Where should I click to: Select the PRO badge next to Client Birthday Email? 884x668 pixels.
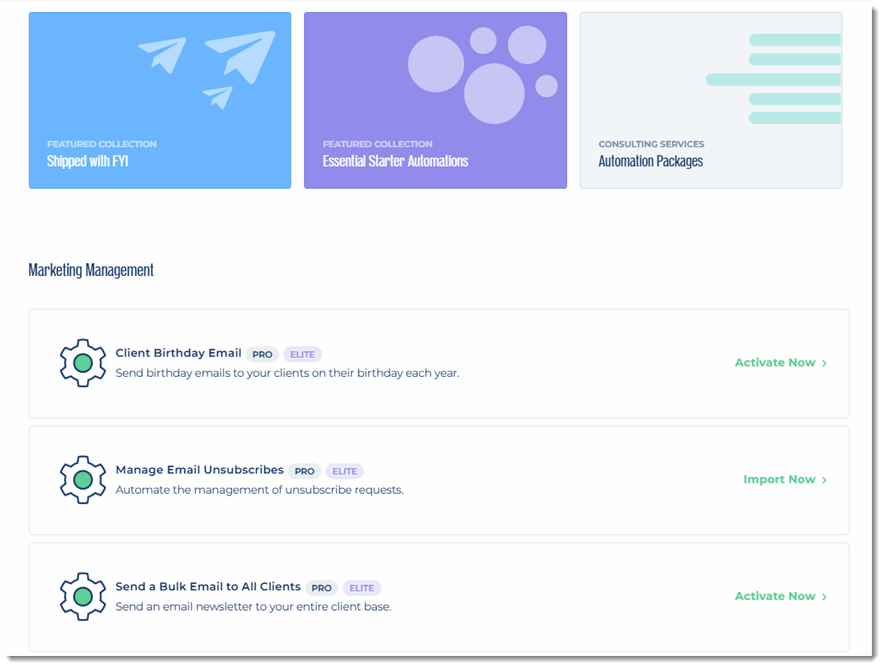click(x=262, y=355)
